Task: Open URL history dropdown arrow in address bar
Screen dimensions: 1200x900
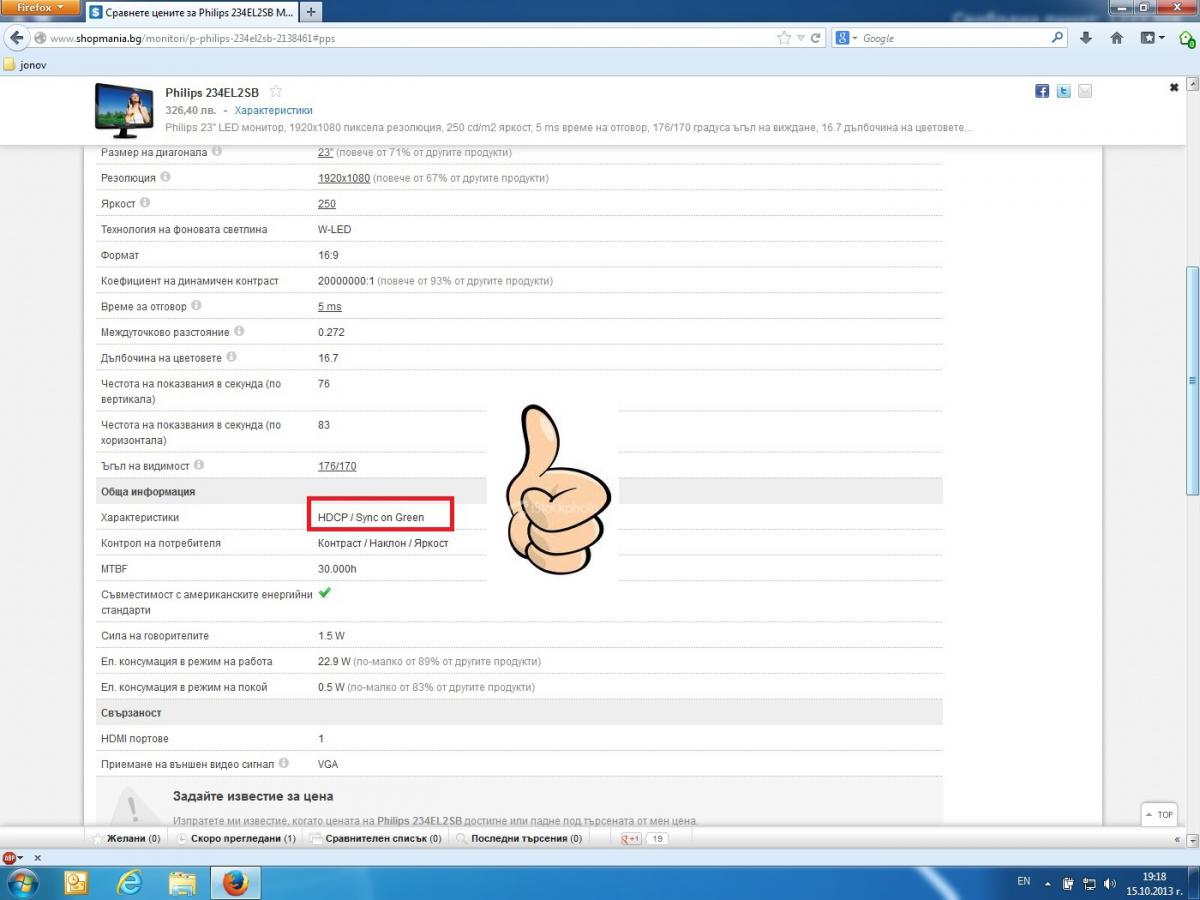Action: pos(801,38)
